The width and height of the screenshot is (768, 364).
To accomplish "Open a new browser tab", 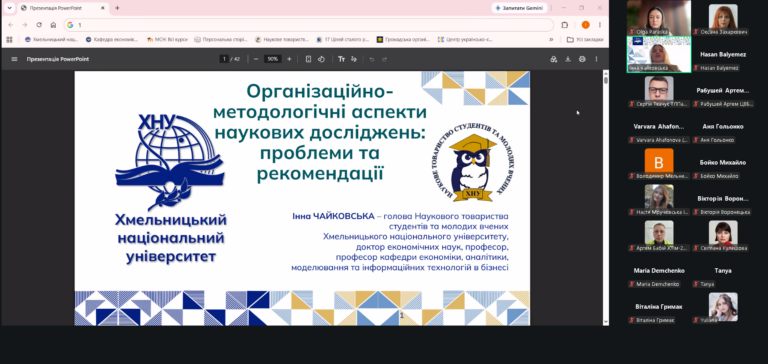I will click(117, 8).
